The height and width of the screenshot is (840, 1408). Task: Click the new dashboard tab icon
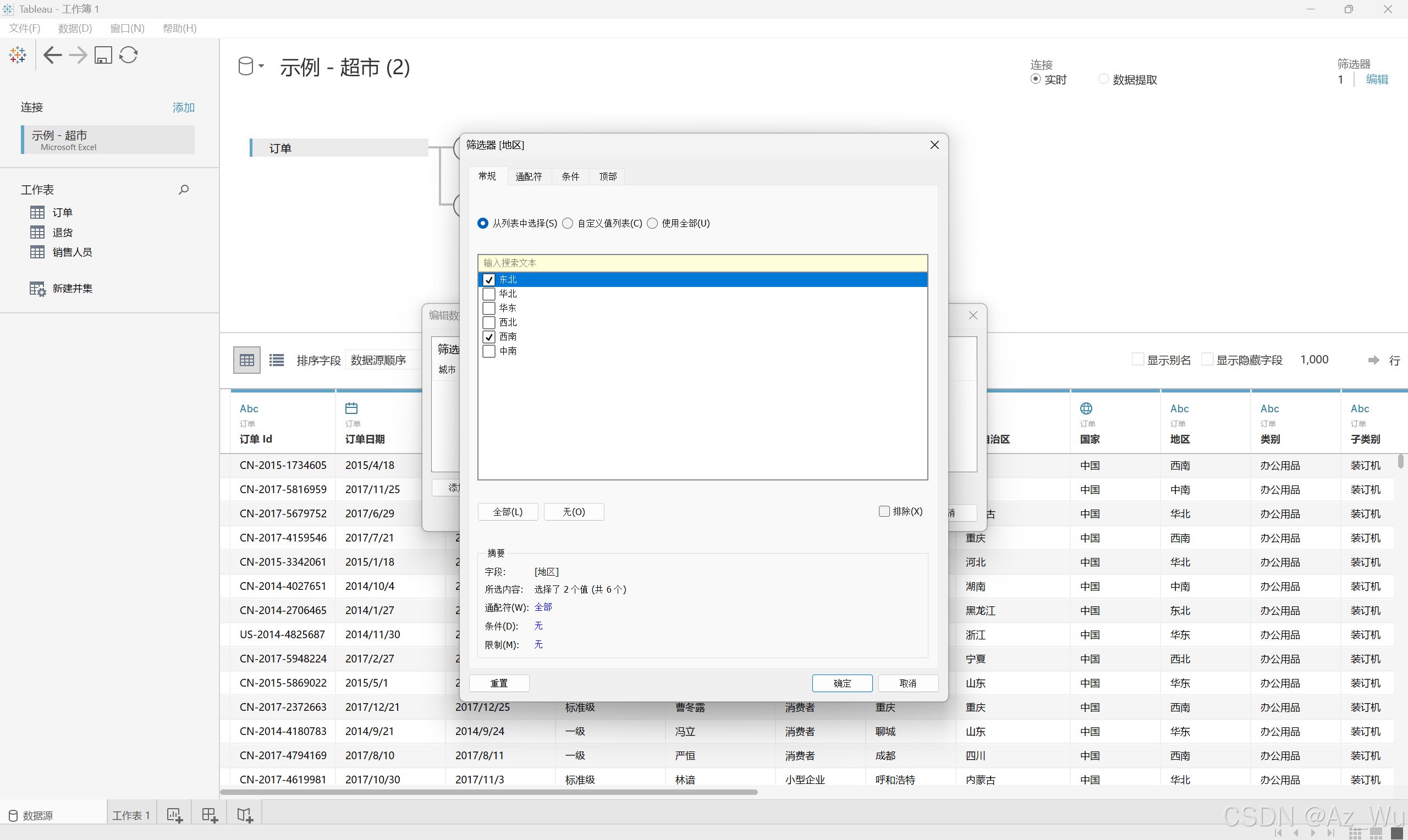tap(210, 815)
